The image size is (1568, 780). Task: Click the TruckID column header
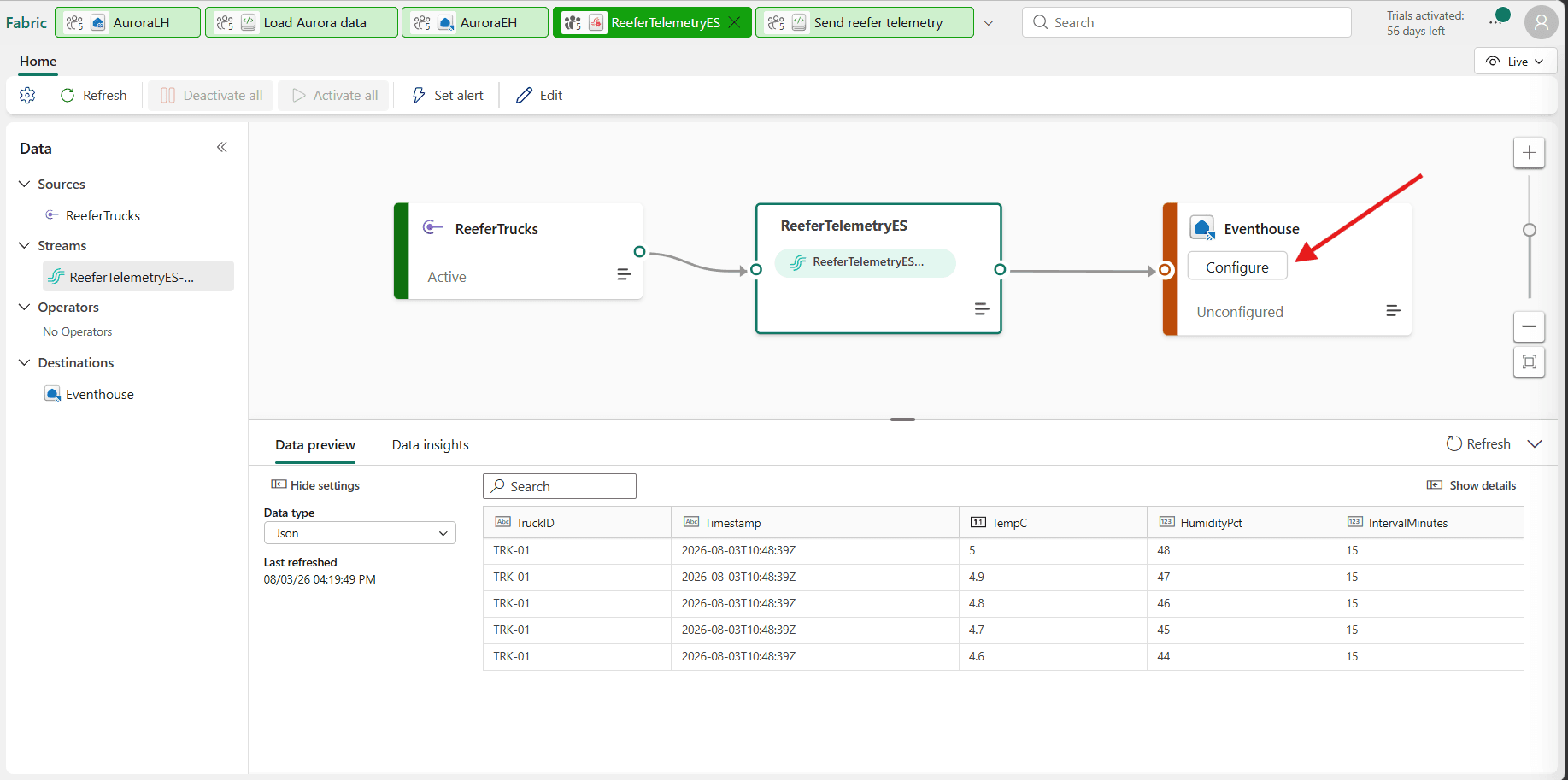tap(577, 523)
